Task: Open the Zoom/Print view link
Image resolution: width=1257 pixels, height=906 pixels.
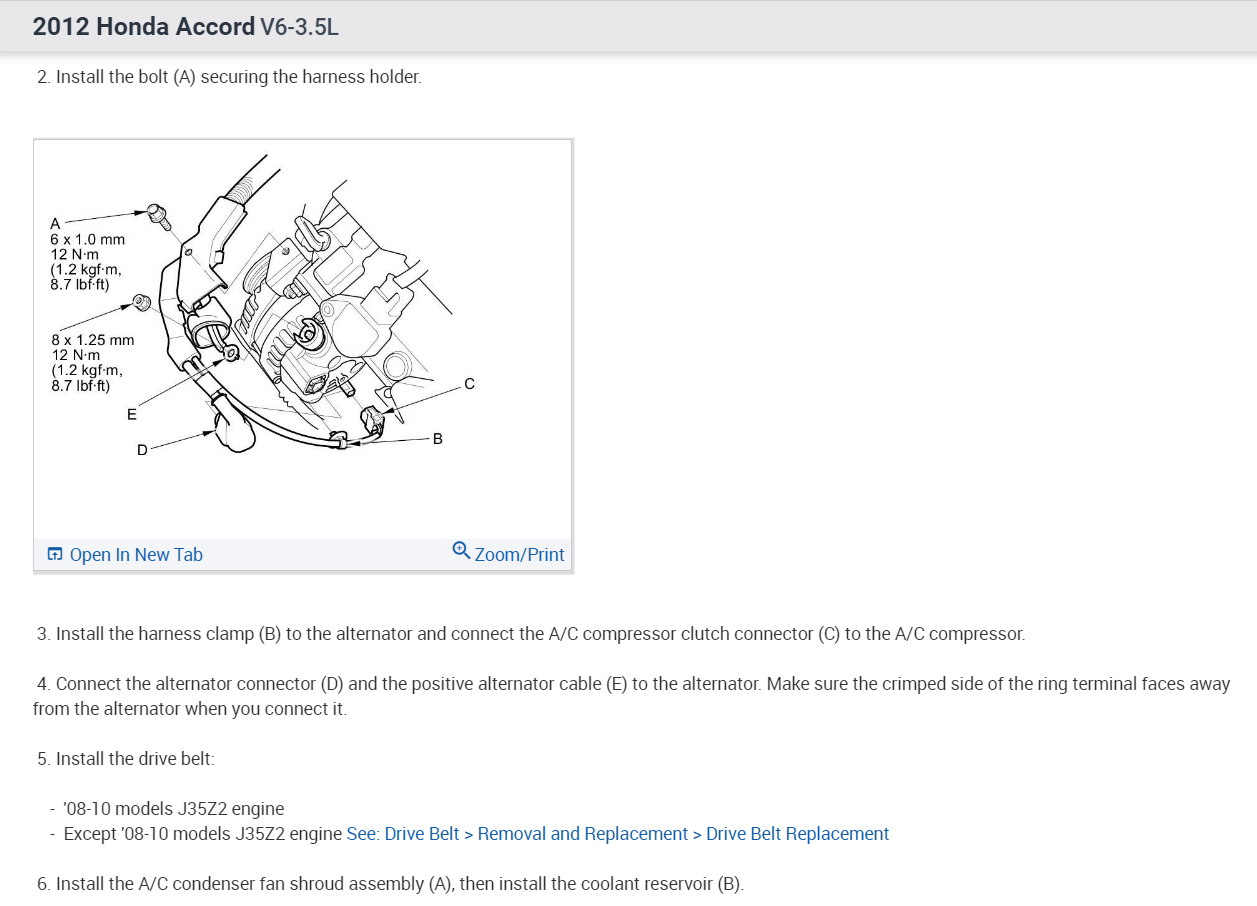Action: [x=519, y=555]
